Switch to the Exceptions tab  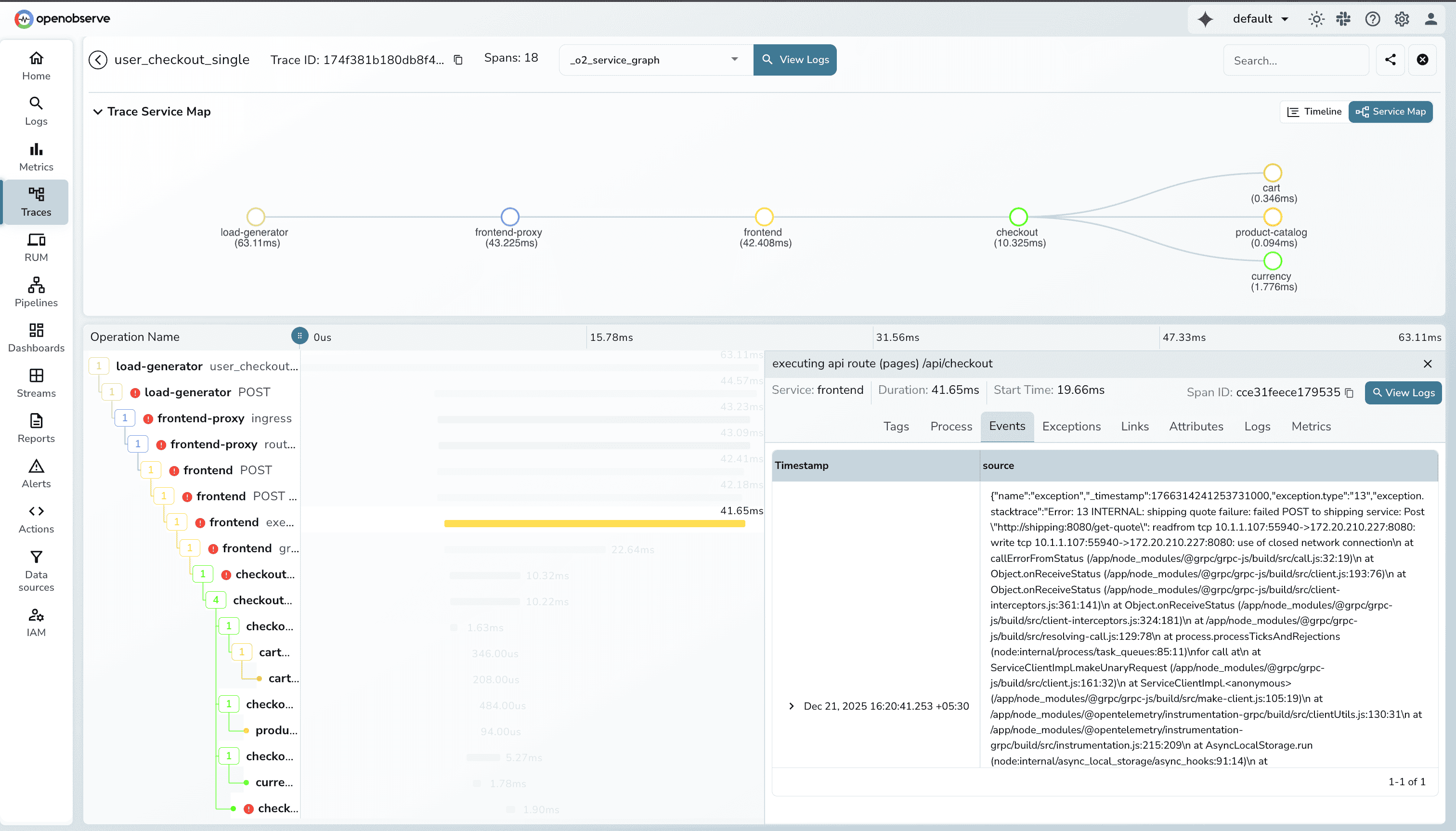click(x=1071, y=427)
